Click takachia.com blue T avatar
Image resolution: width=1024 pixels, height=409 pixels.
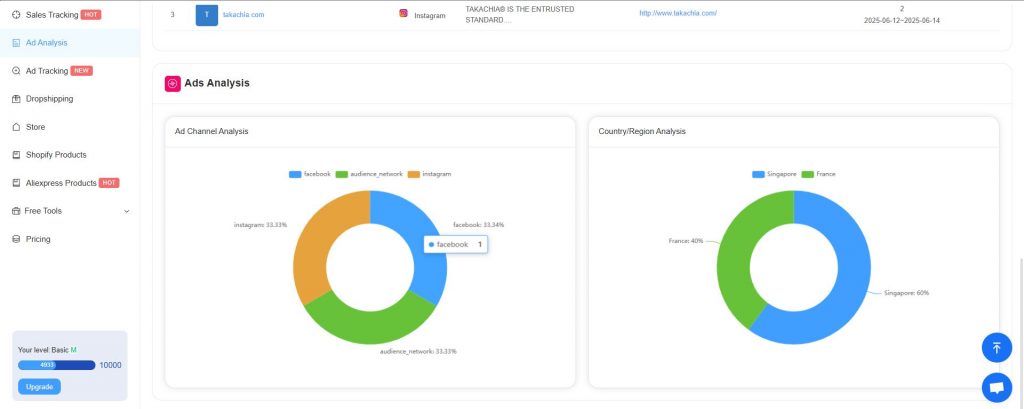point(207,15)
